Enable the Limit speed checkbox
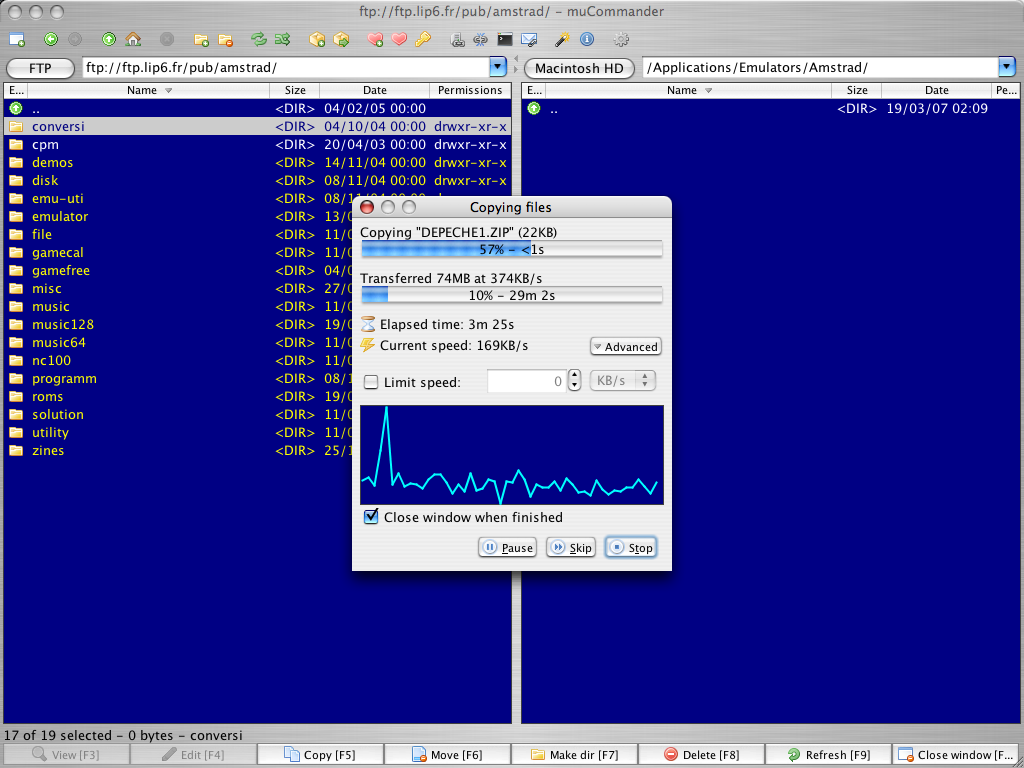The height and width of the screenshot is (768, 1024). click(x=371, y=382)
